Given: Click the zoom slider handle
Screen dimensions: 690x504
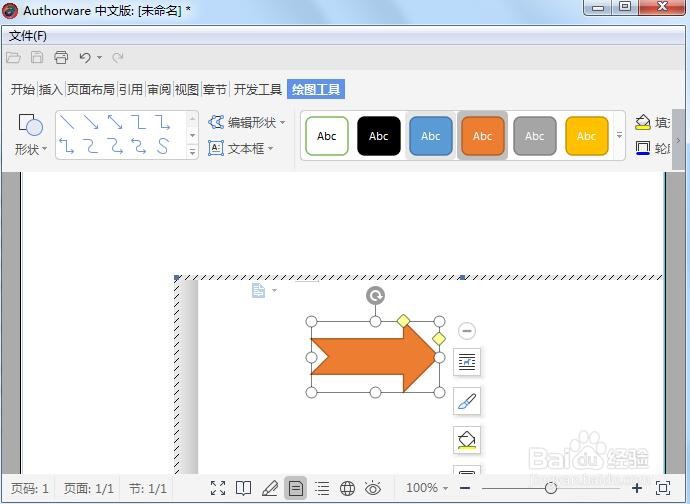Looking at the screenshot, I should point(551,488).
